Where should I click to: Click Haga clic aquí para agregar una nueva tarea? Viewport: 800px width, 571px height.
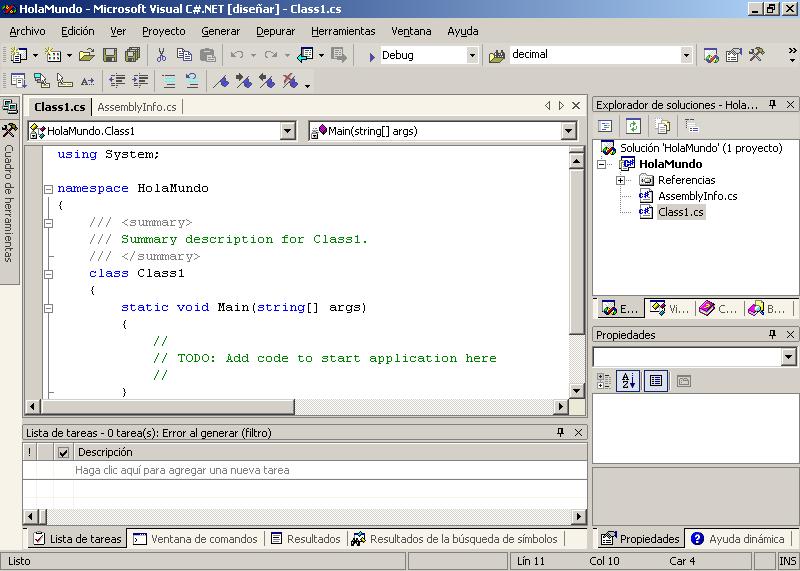point(182,470)
